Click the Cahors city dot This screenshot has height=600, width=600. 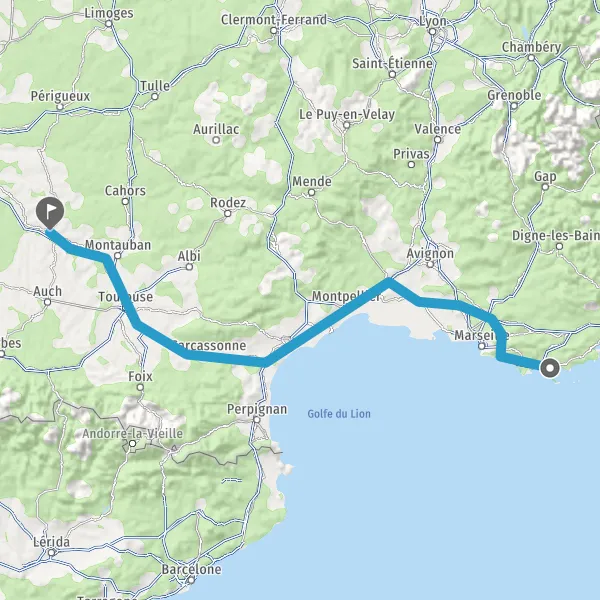[x=125, y=201]
